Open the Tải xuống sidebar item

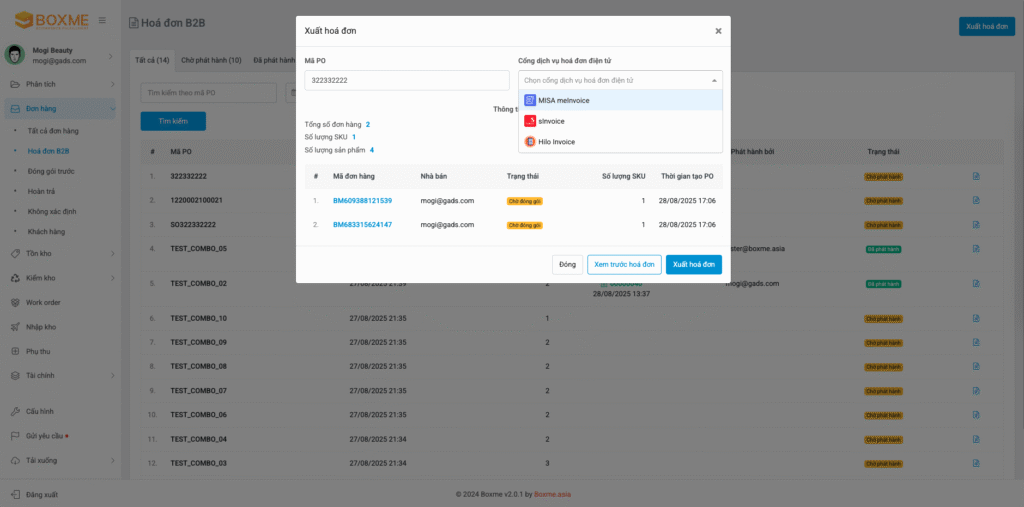tap(42, 460)
